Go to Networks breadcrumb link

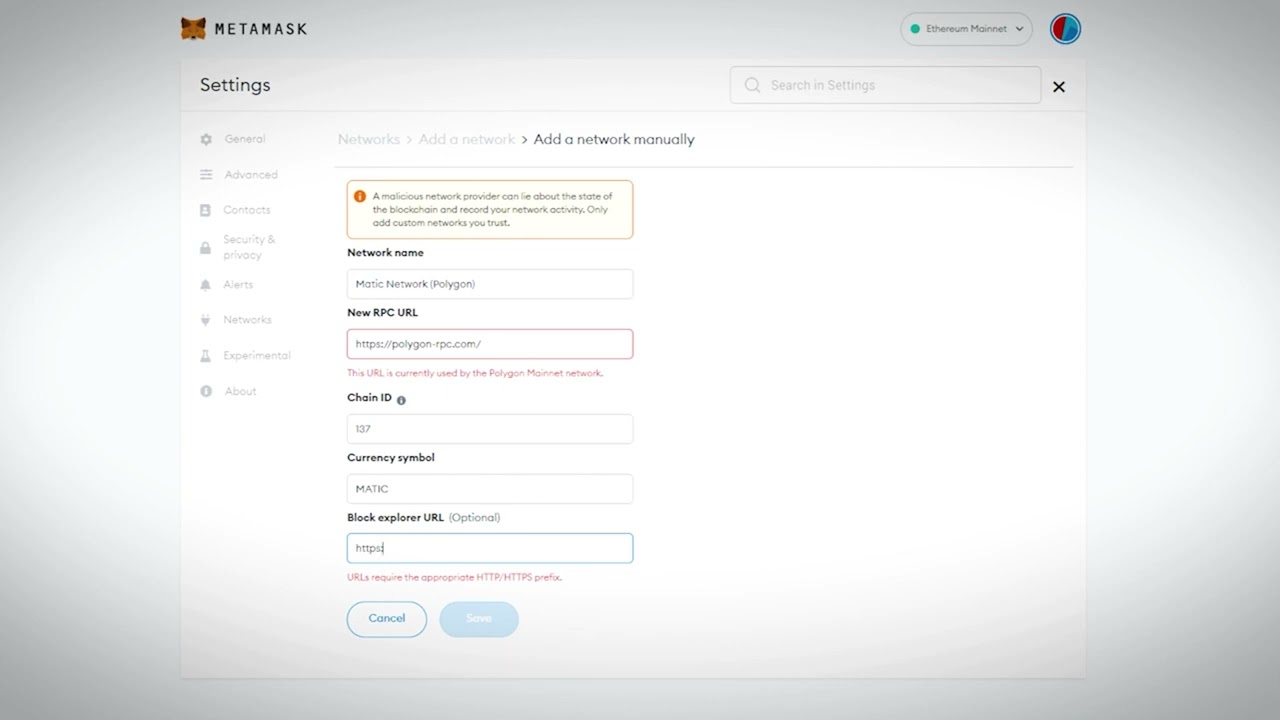[369, 139]
